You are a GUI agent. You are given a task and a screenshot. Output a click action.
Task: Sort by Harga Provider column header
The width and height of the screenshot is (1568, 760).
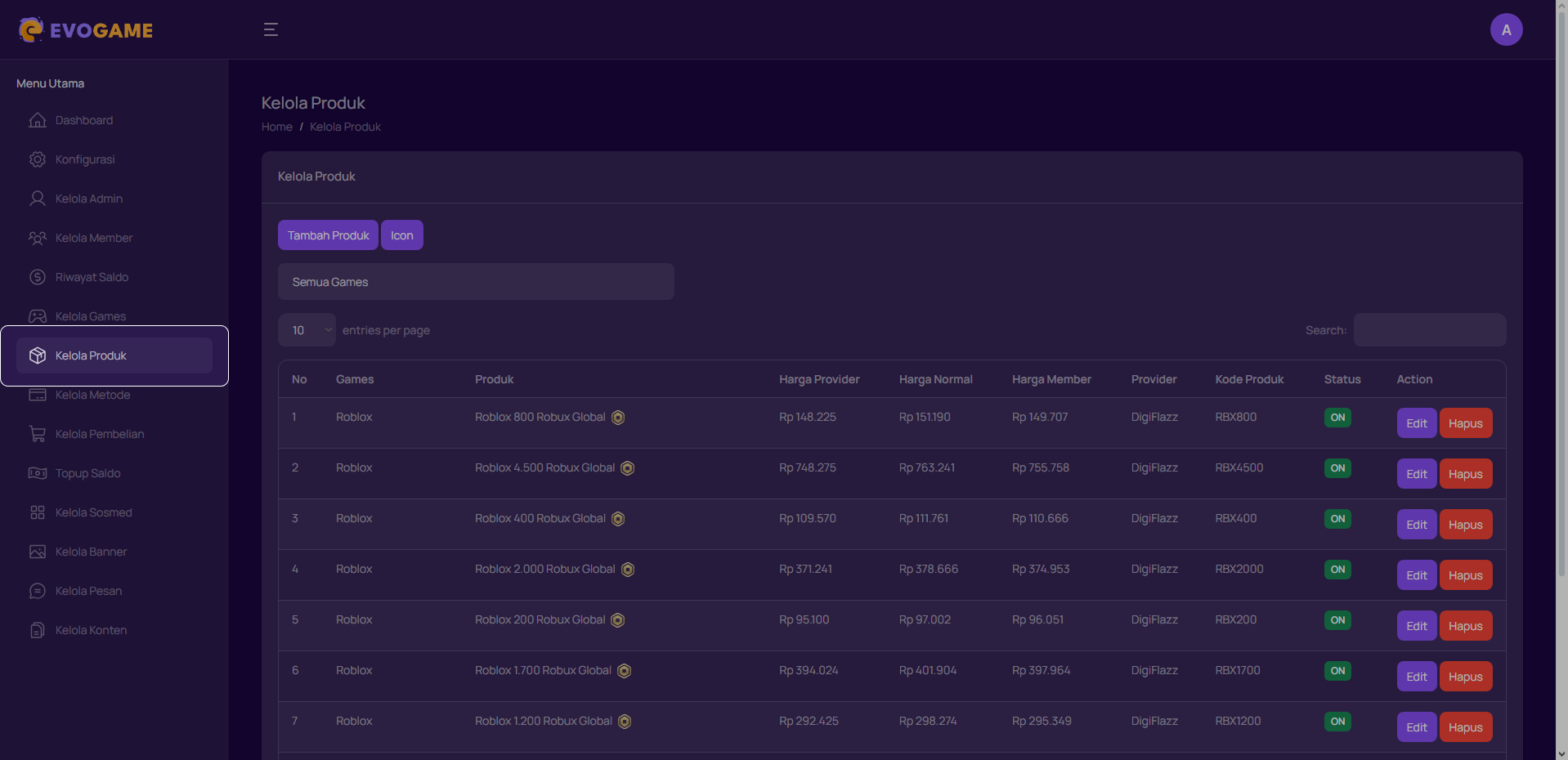click(x=819, y=379)
